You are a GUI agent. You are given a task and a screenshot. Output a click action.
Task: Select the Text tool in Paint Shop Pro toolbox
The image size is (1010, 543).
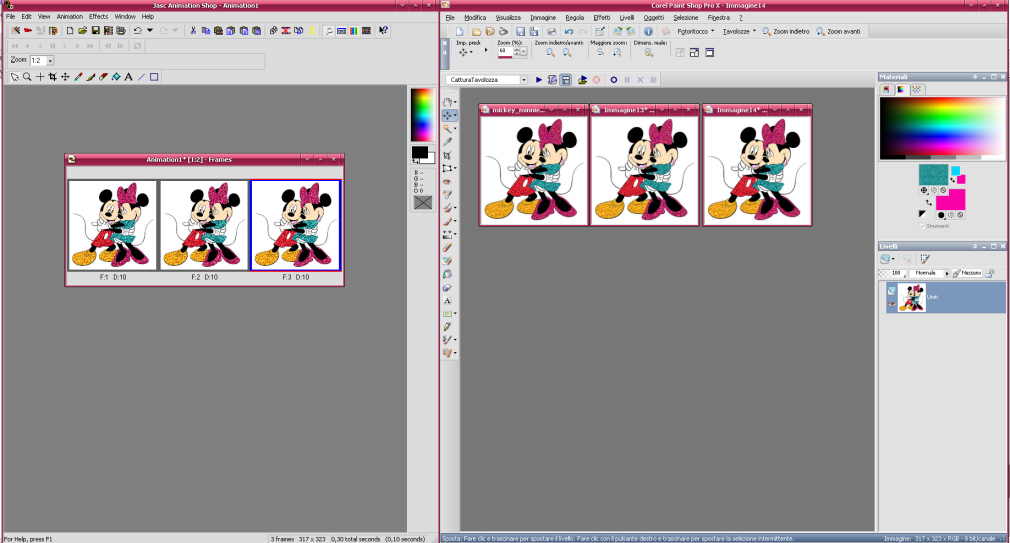(448, 301)
